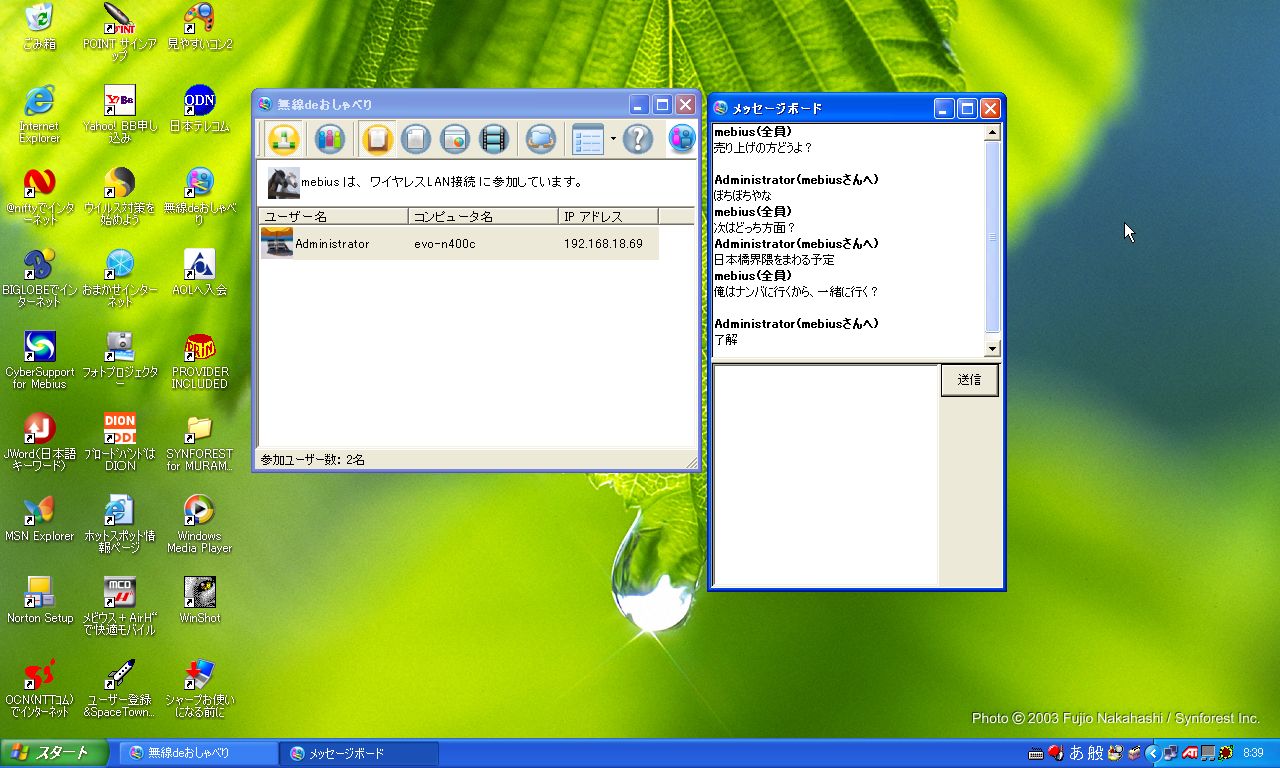This screenshot has width=1280, height=768.
Task: Sort user list by ユーザー名 column
Action: pos(332,216)
